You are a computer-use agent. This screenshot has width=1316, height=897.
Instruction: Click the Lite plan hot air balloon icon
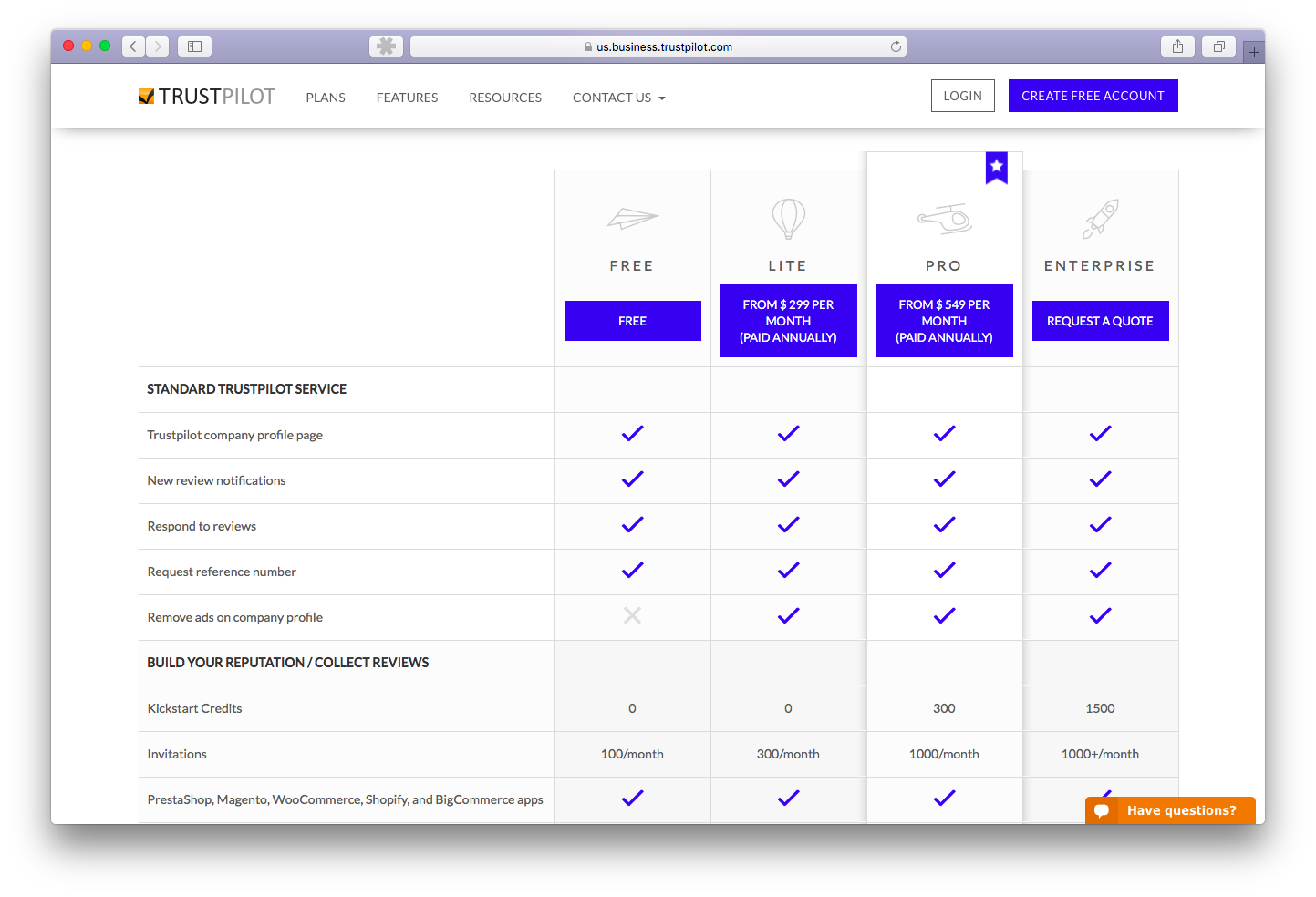788,219
